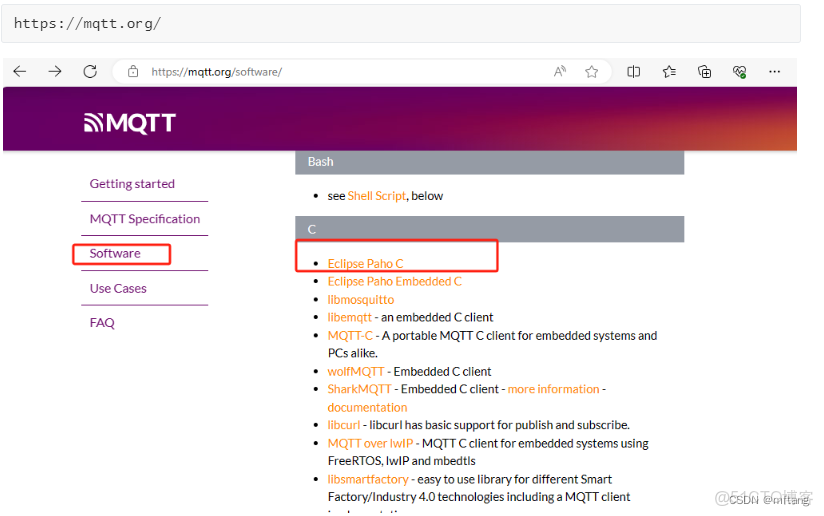The height and width of the screenshot is (516, 824).
Task: Open the Favorites list icon
Action: tap(669, 71)
